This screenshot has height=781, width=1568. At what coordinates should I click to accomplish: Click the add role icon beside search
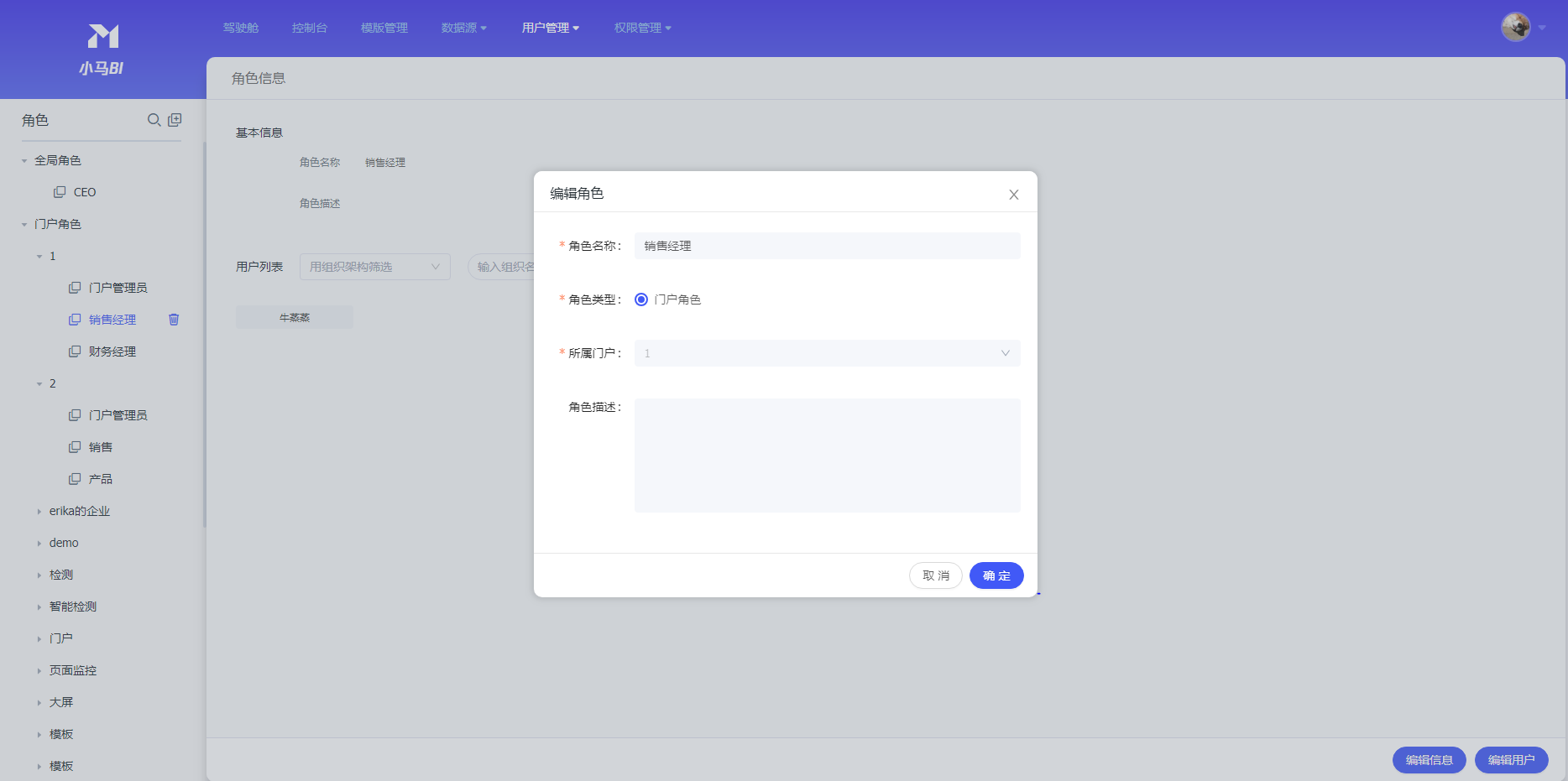tap(175, 120)
